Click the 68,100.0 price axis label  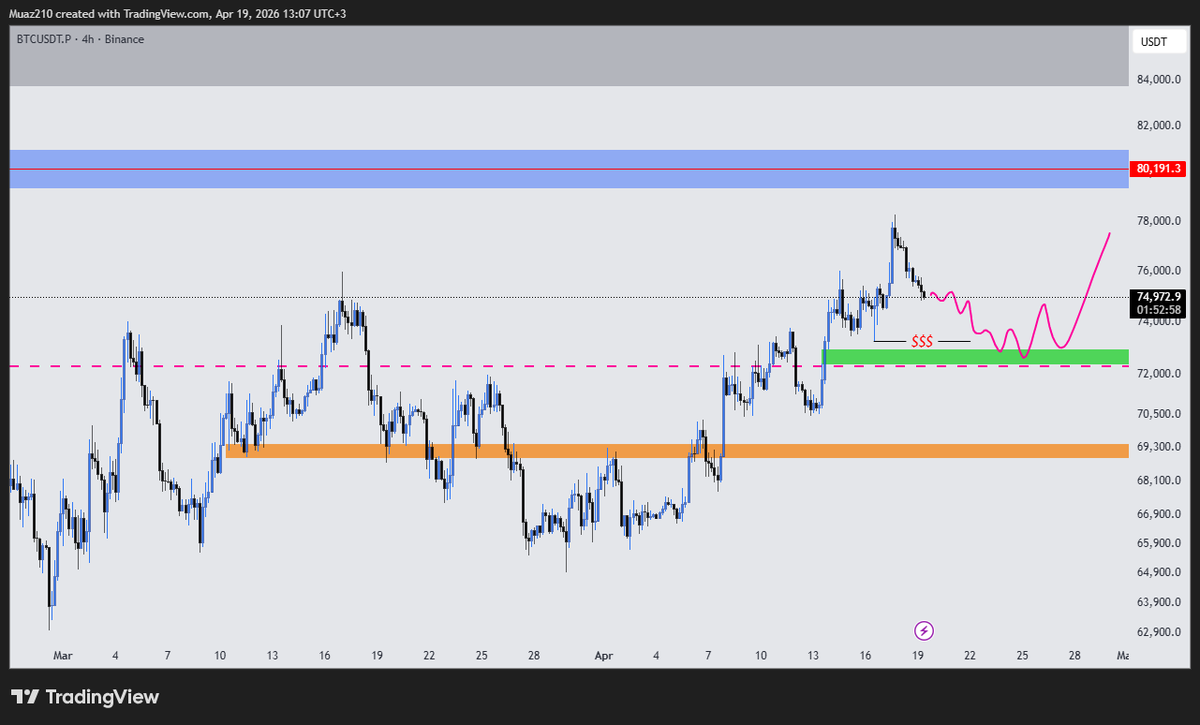(1158, 481)
